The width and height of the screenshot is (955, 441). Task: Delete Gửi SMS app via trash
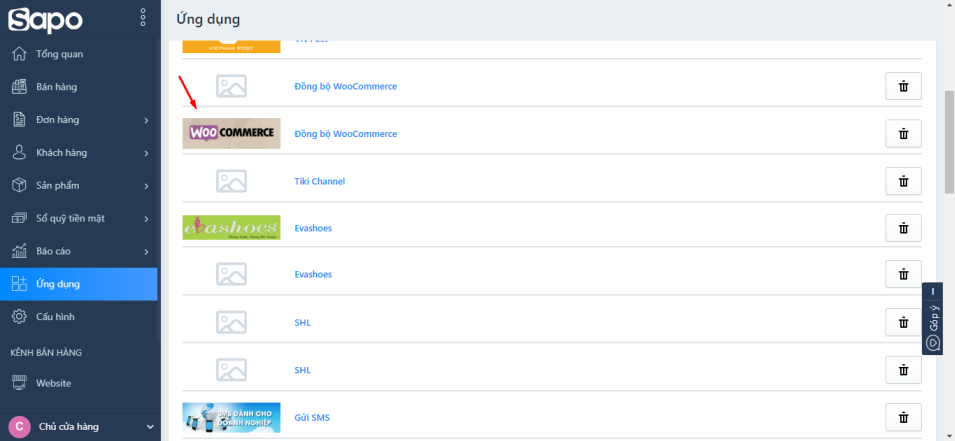coord(903,417)
